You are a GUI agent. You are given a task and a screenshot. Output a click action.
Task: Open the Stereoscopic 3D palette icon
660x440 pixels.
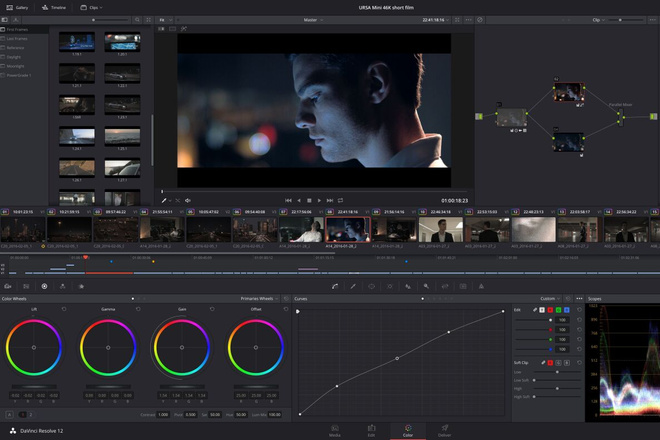click(463, 286)
